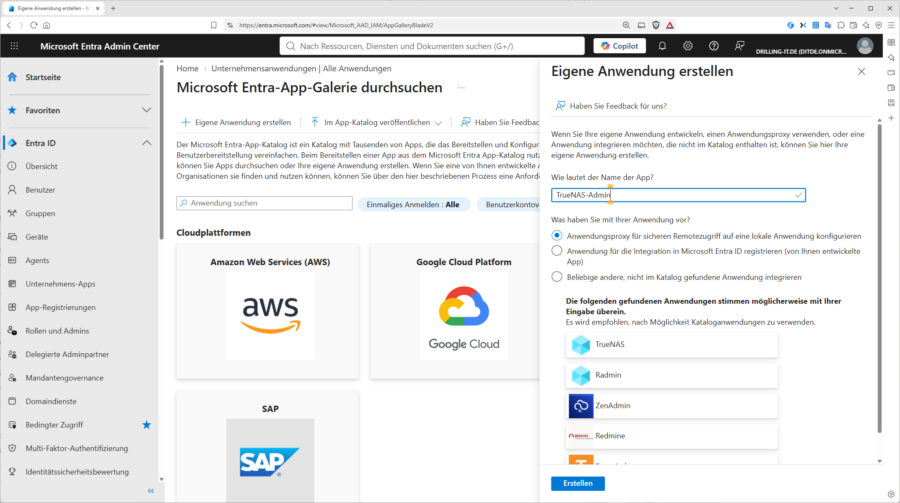Click Unternehmensanwendungen | Alle Anwendungen breadcrumb
The height and width of the screenshot is (503, 900).
(x=301, y=68)
